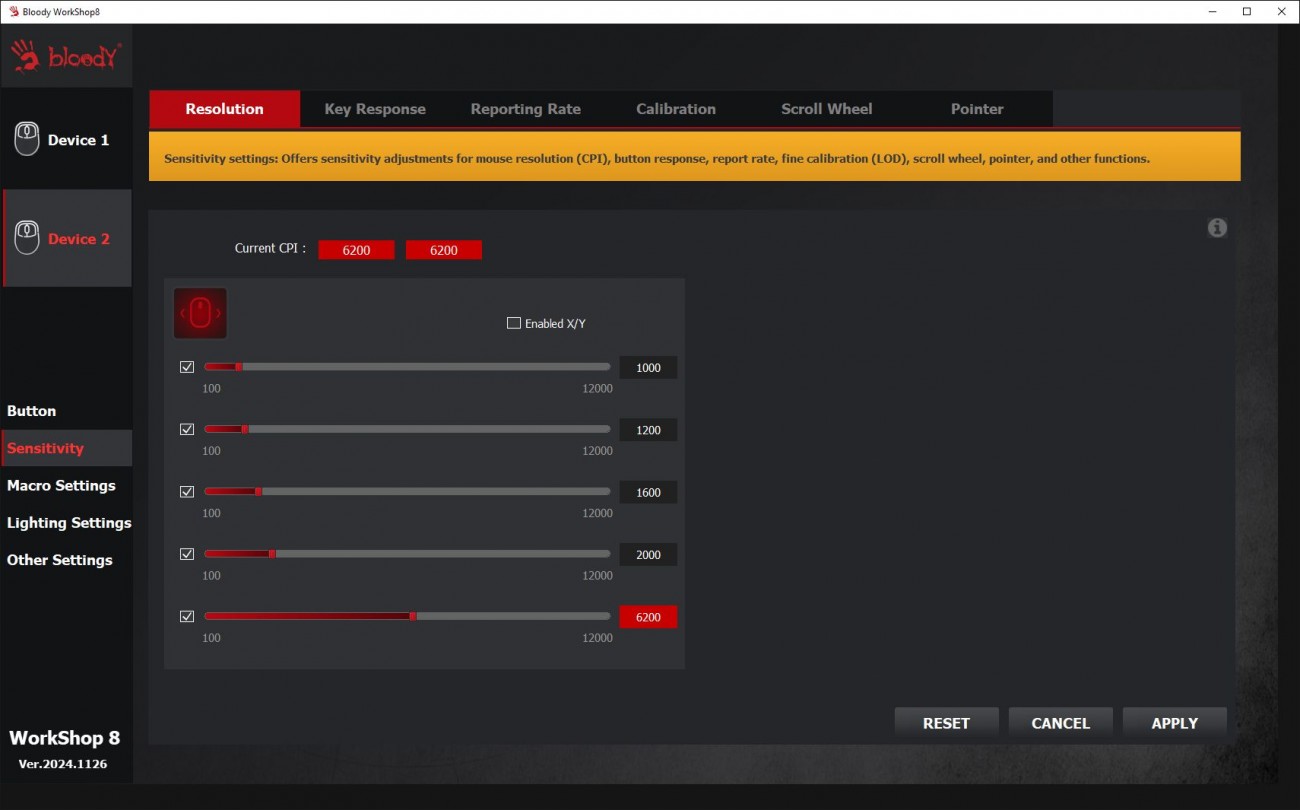
Task: Toggle the 1600 CPI level checkbox
Action: [187, 492]
